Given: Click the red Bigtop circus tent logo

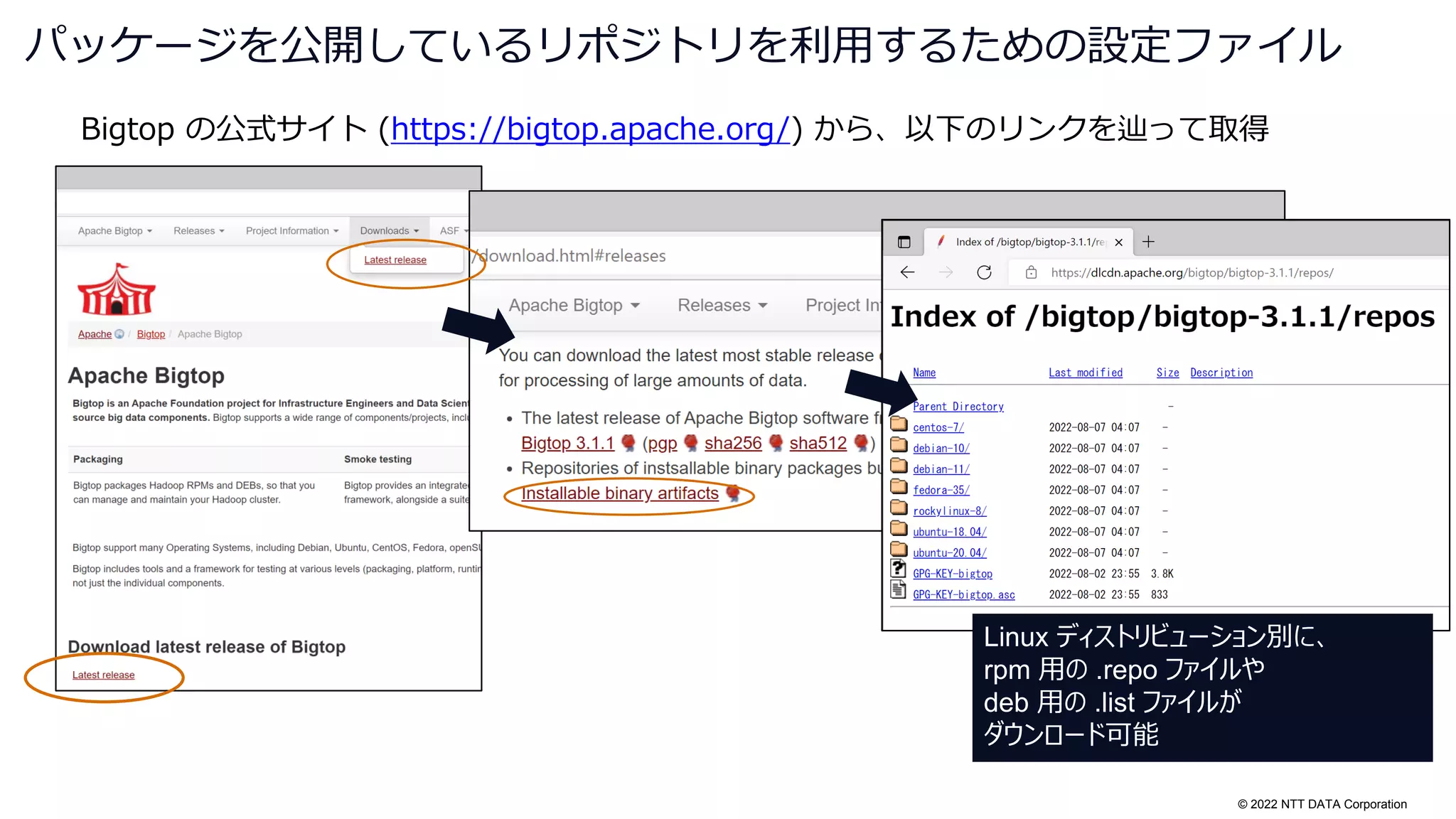Looking at the screenshot, I should tap(116, 289).
